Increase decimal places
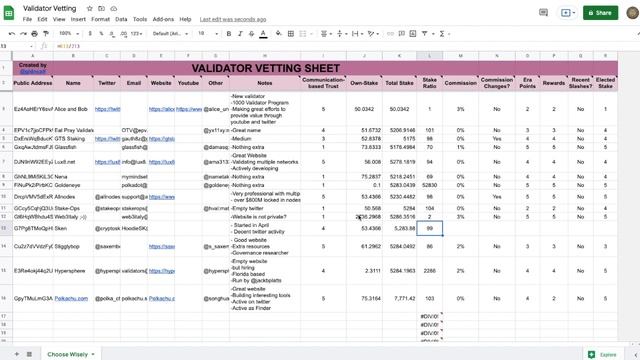Image resolution: width=640 pixels, height=360 pixels. 124,33
